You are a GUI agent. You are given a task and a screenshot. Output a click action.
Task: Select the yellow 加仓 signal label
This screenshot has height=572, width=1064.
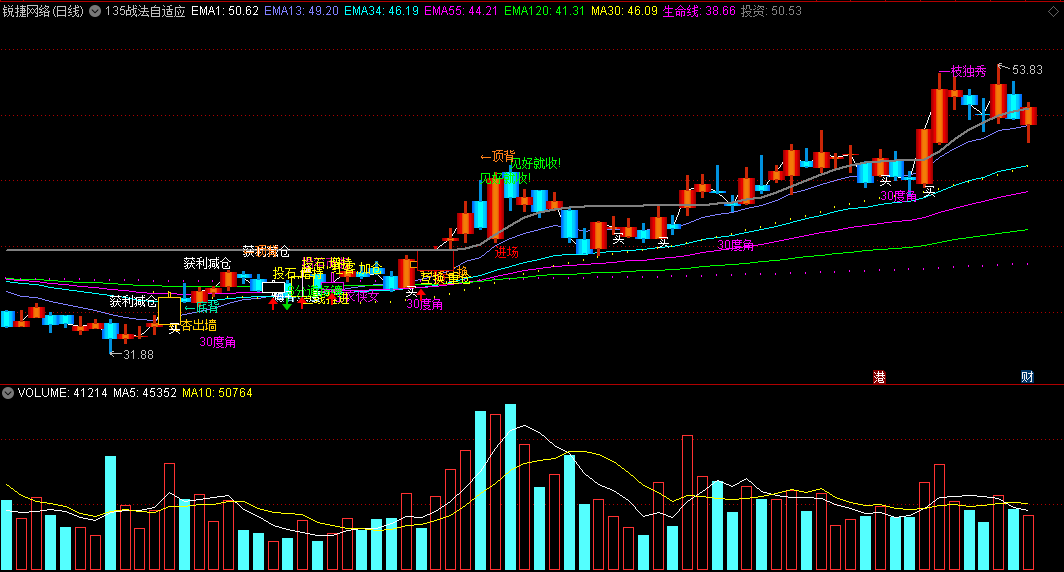(x=370, y=269)
